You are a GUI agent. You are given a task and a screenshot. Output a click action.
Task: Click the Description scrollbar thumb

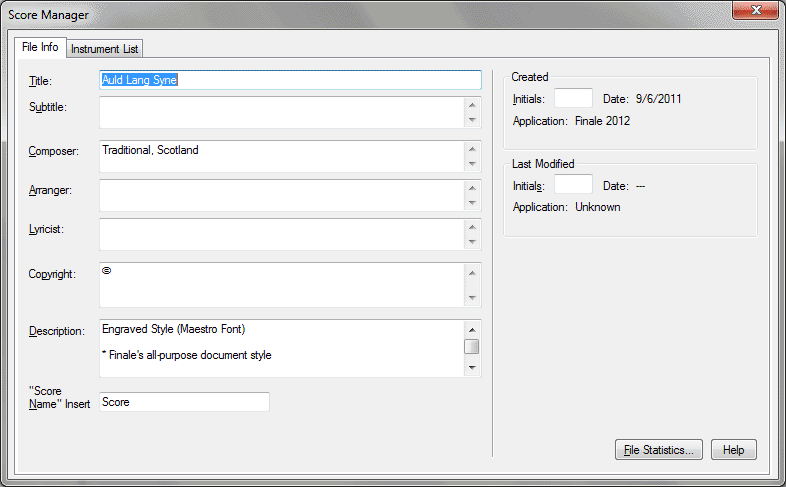pyautogui.click(x=472, y=346)
